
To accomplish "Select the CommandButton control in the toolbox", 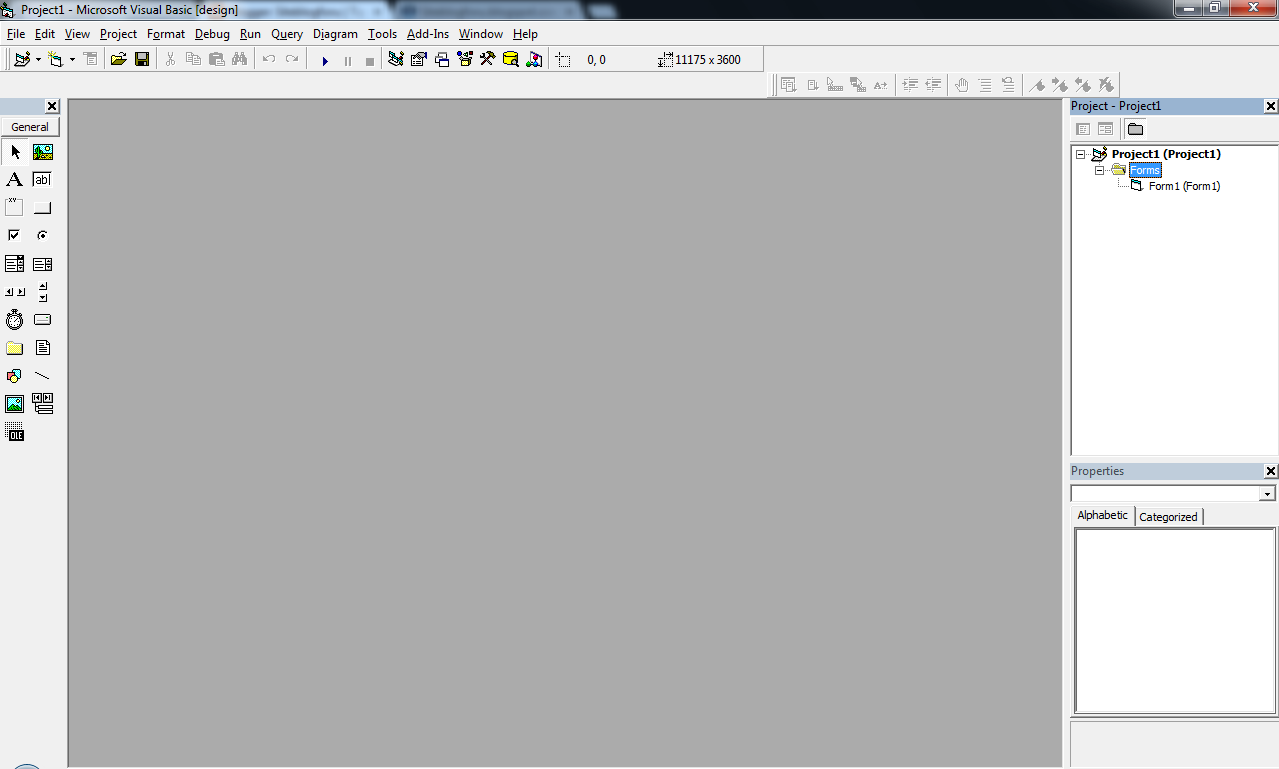I will [42, 207].
